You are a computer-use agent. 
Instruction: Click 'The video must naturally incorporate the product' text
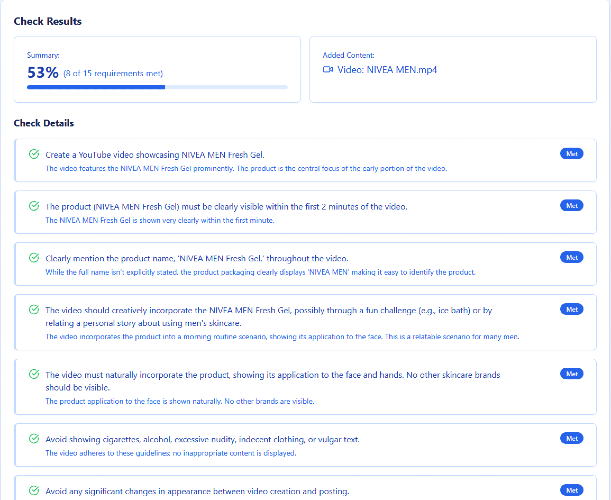pyautogui.click(x=273, y=381)
